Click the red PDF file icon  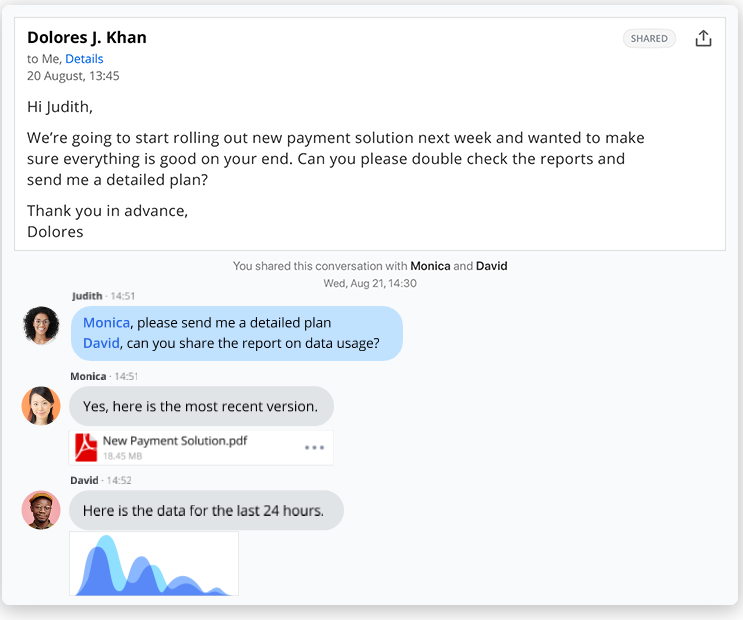(87, 447)
